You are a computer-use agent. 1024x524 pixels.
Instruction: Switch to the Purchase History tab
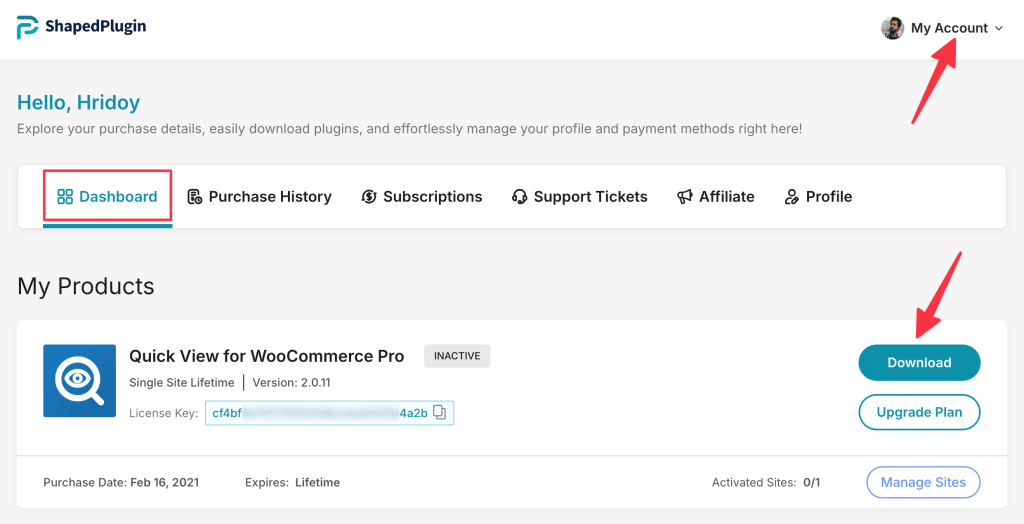tap(270, 197)
